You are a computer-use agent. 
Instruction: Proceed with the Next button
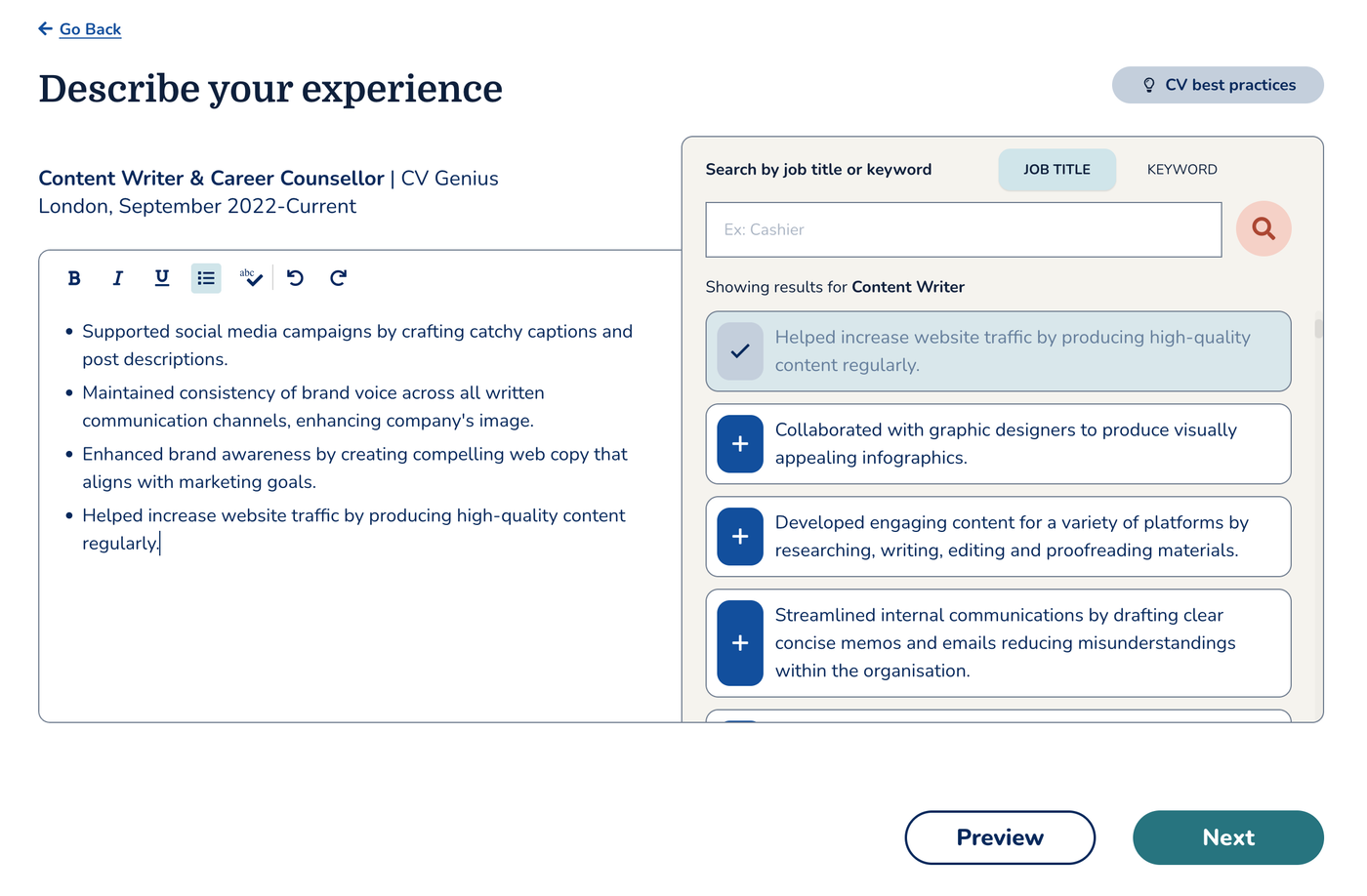(x=1227, y=837)
